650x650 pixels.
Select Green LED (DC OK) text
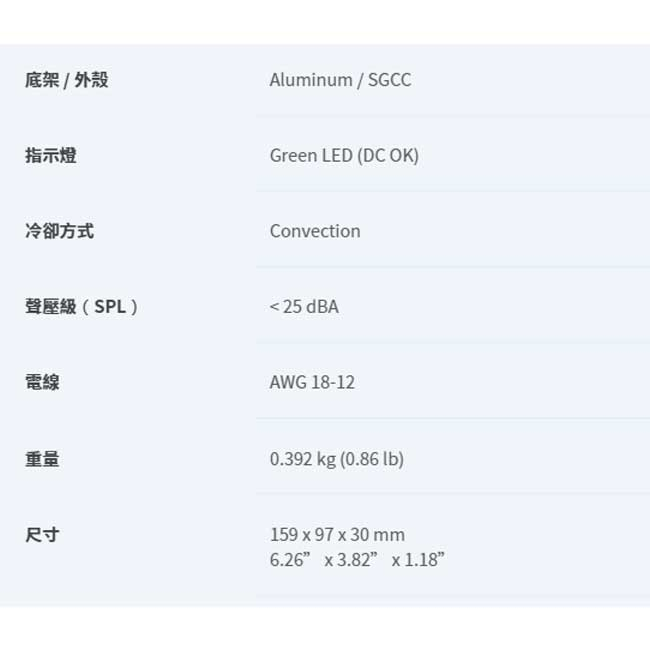(344, 156)
